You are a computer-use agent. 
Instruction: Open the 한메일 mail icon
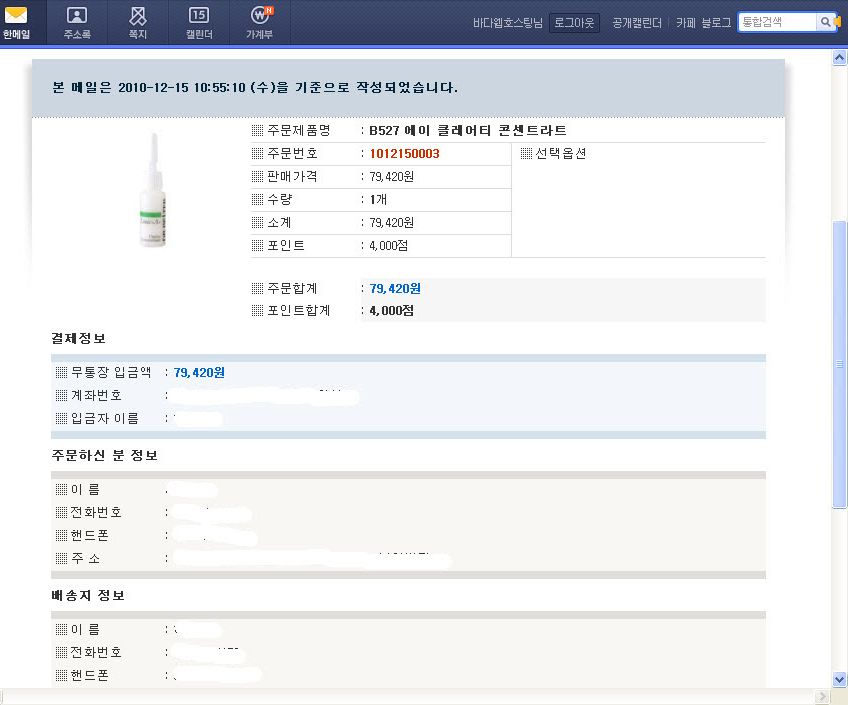(x=16, y=21)
